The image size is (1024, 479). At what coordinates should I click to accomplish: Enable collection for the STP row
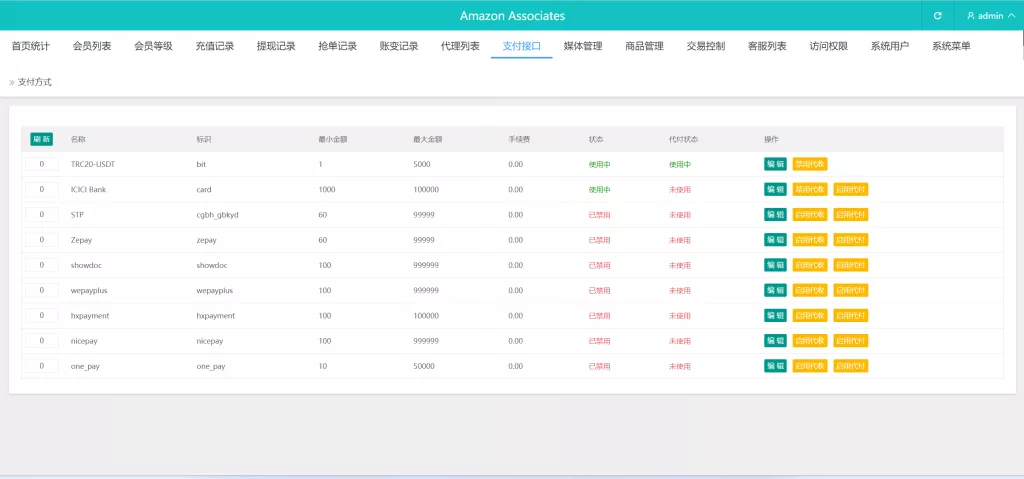[x=810, y=215]
